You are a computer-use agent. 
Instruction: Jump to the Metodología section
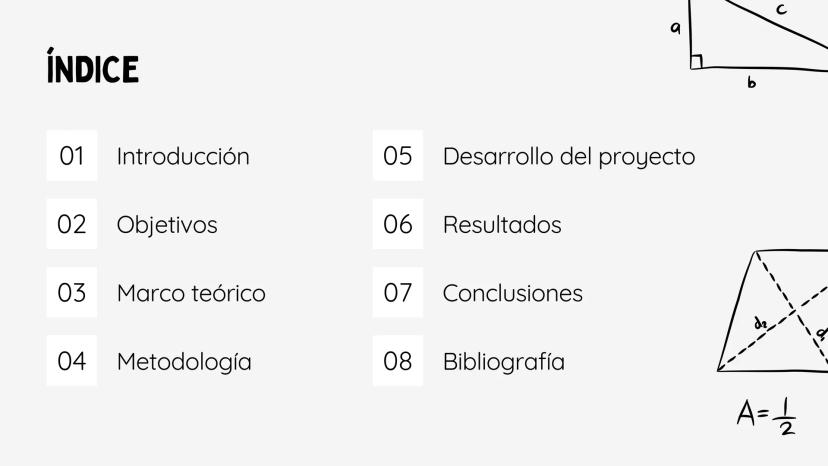point(184,361)
